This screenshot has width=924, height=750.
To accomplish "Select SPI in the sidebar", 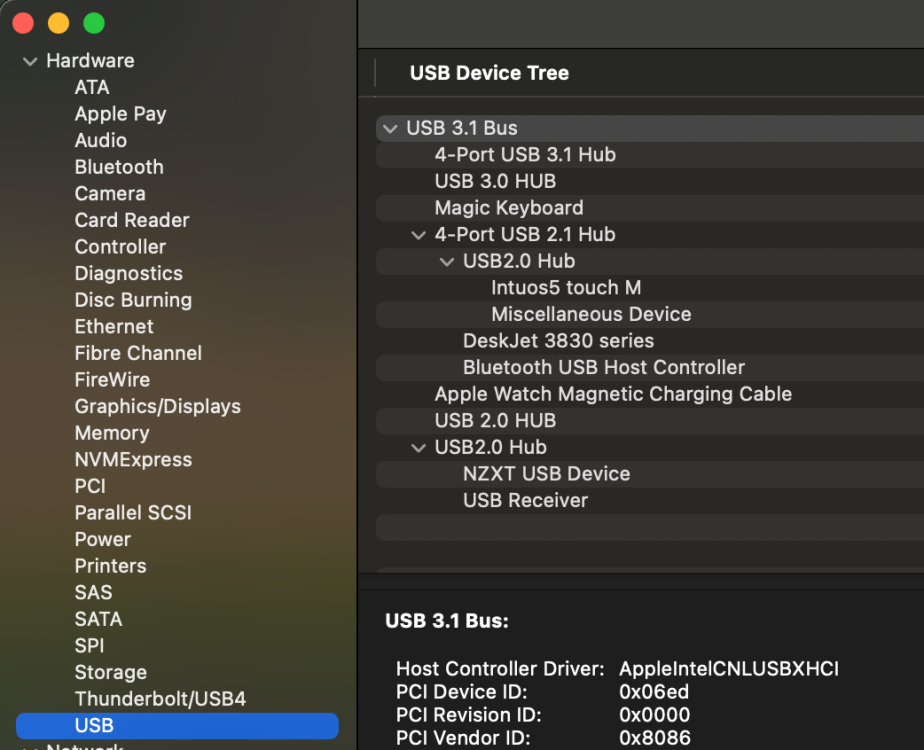I will click(x=90, y=646).
